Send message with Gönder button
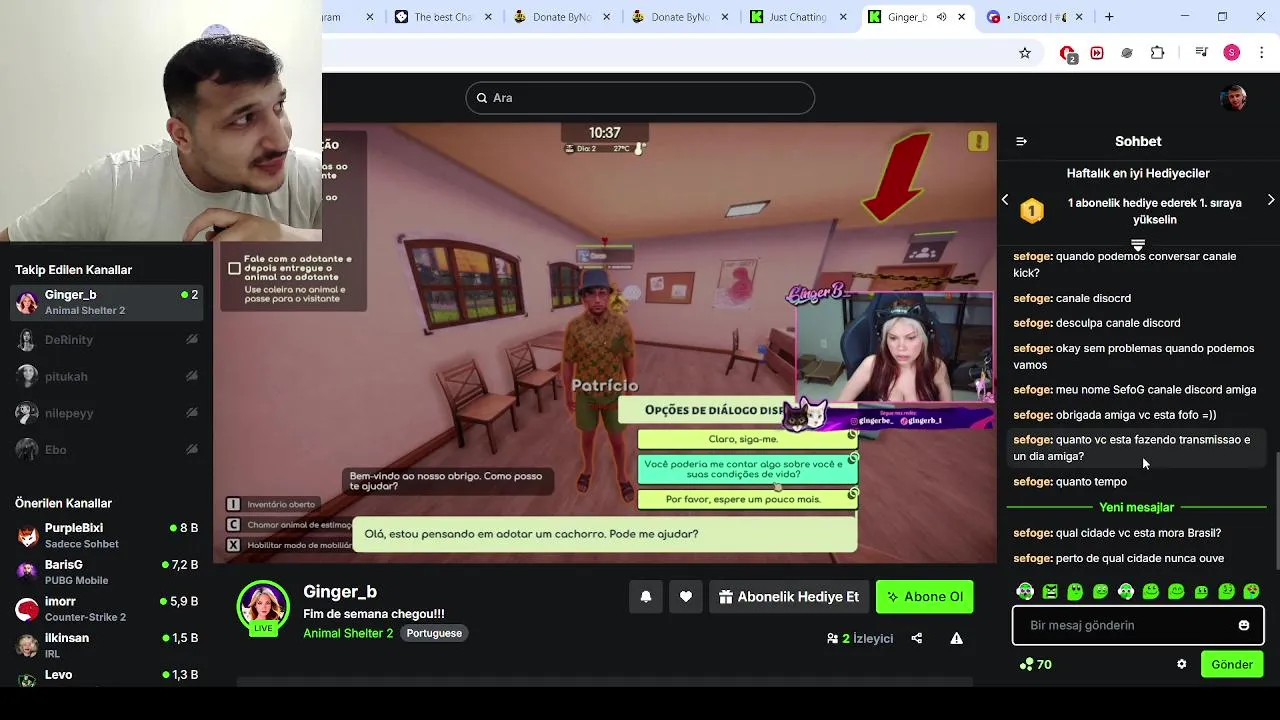 [x=1232, y=664]
